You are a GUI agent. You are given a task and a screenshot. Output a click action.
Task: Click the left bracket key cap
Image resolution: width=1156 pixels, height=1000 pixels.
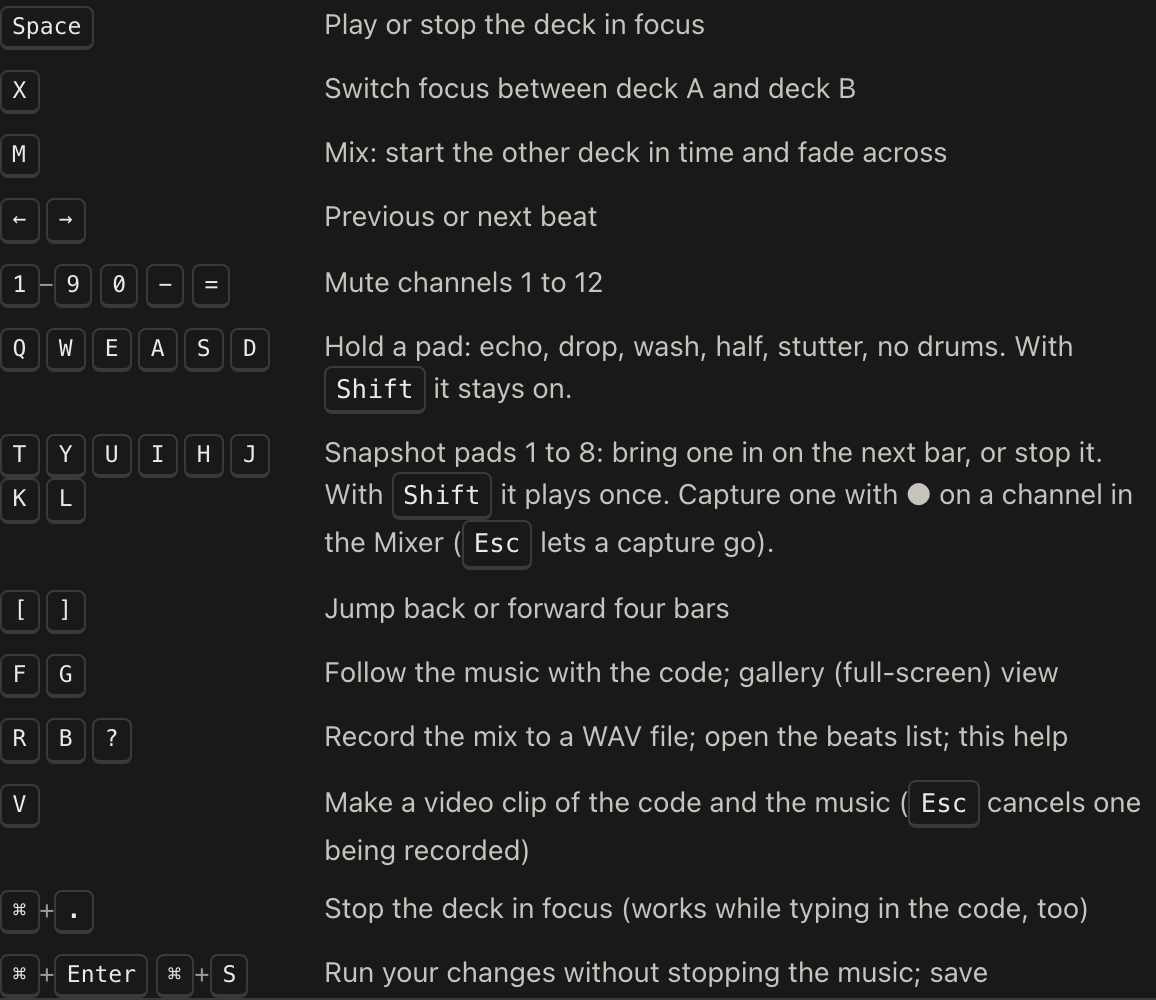click(19, 612)
